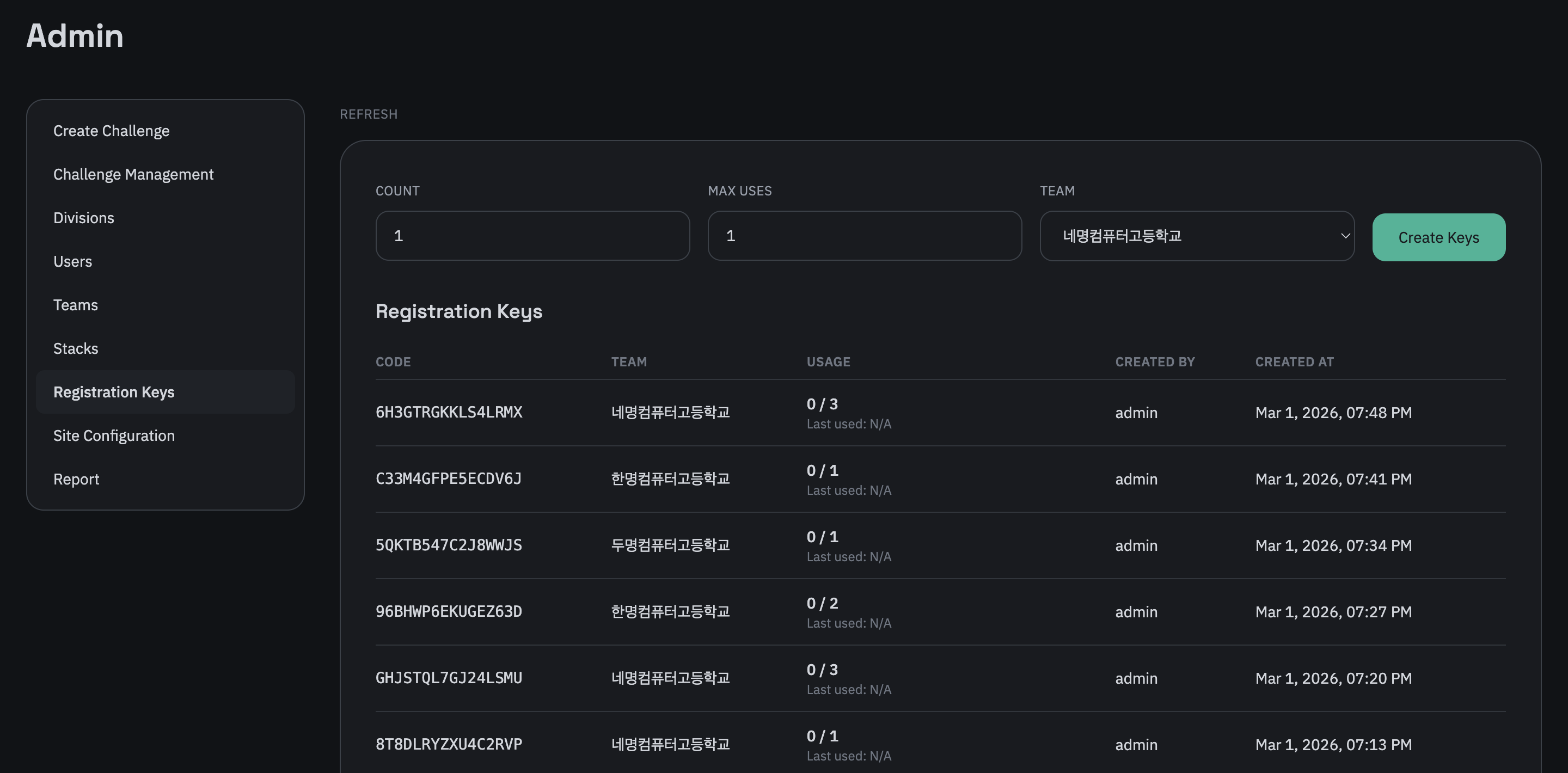Open the Users section
The image size is (1568, 773).
click(72, 261)
